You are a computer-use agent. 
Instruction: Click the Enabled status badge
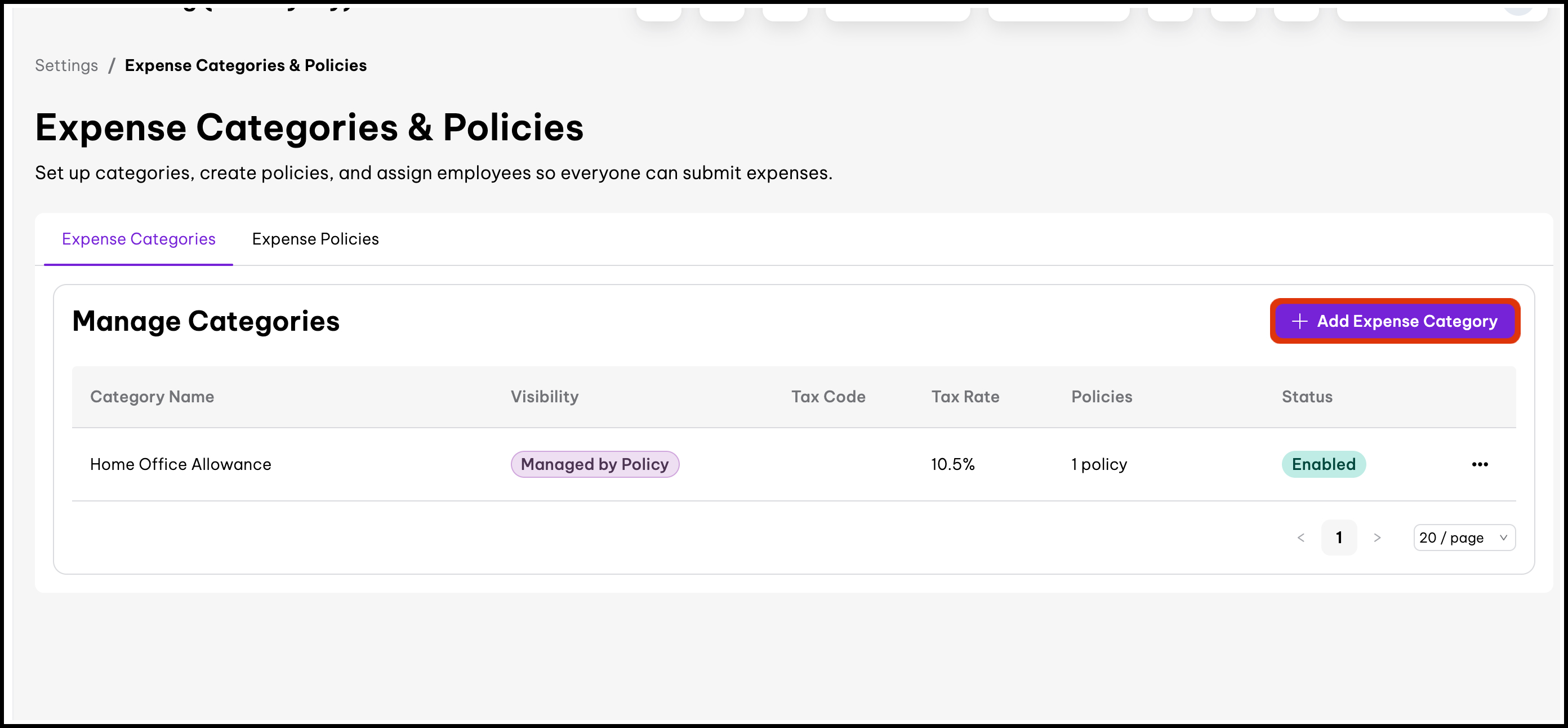tap(1324, 464)
